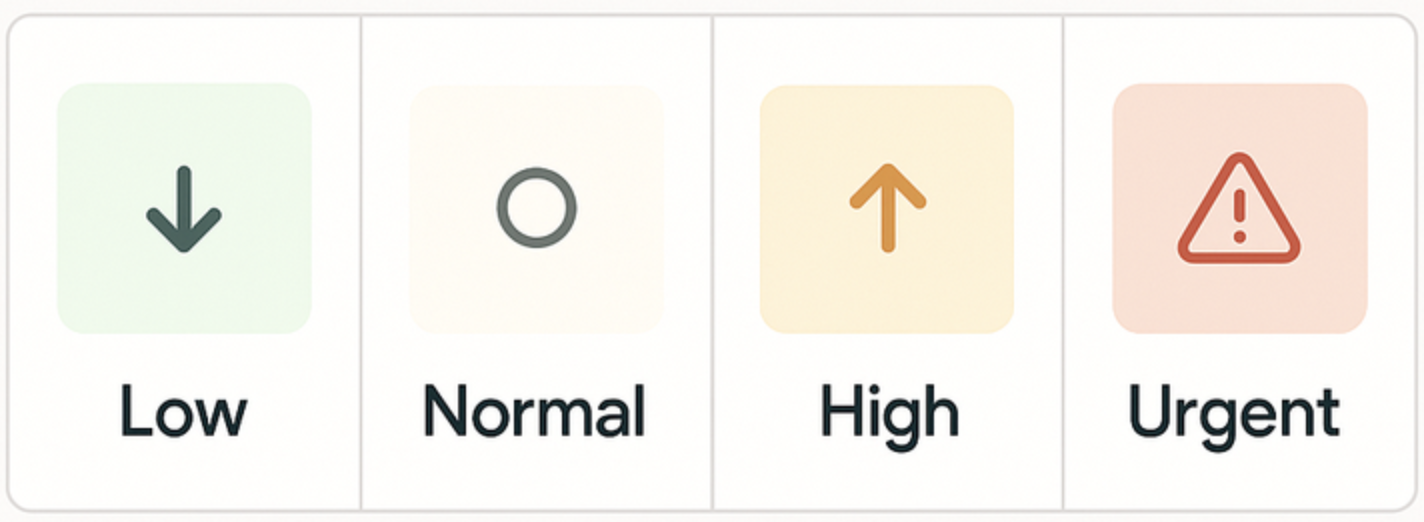Click the "Normal" text label
The height and width of the screenshot is (522, 1424).
coord(534,411)
